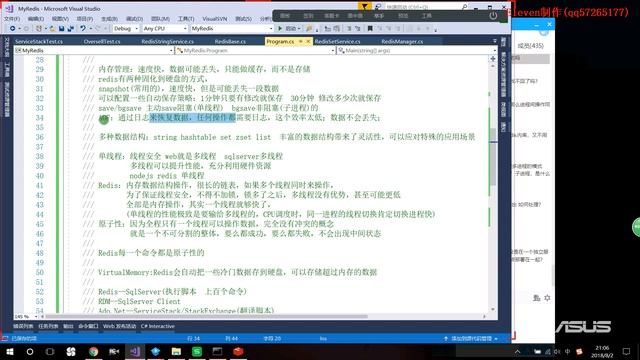Click the star icon in chat window
The width and height of the screenshot is (640, 360).
click(x=547, y=298)
